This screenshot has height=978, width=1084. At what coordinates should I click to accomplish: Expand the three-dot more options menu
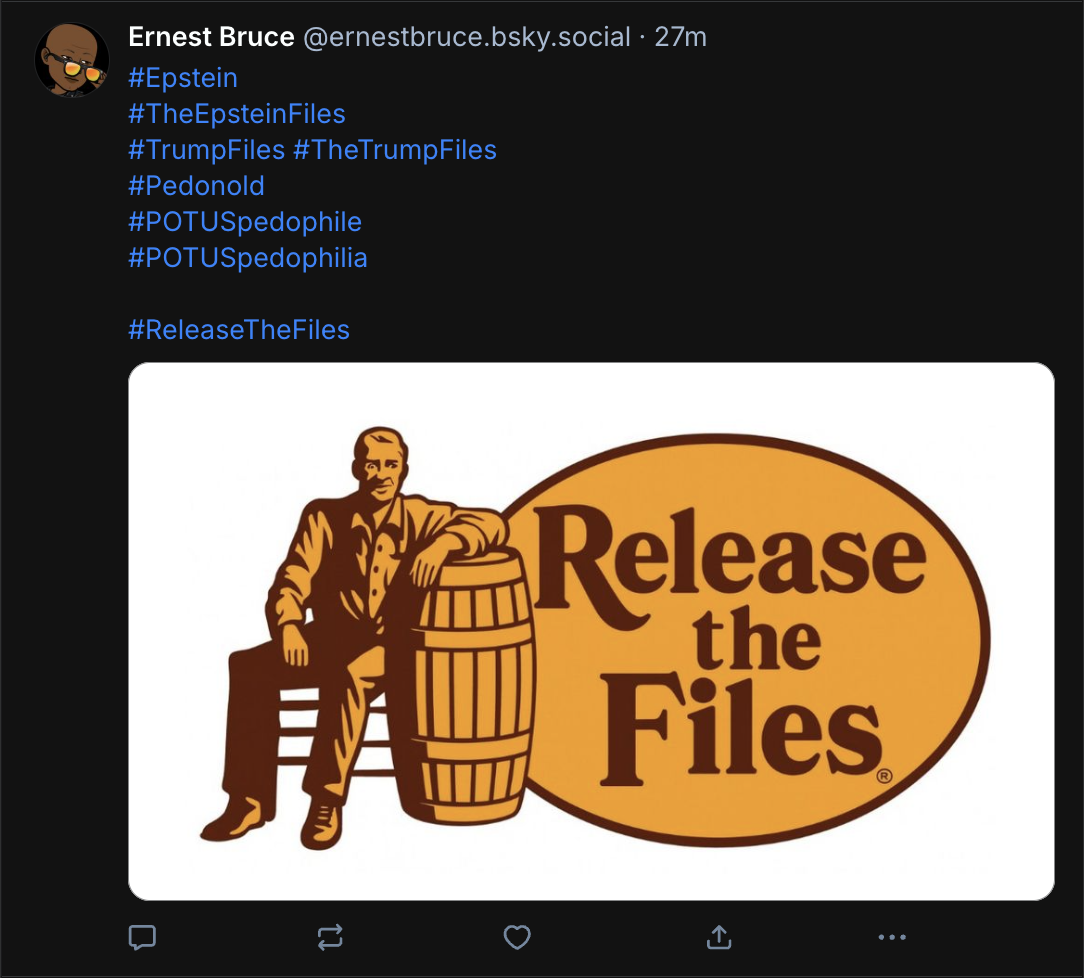pos(891,937)
